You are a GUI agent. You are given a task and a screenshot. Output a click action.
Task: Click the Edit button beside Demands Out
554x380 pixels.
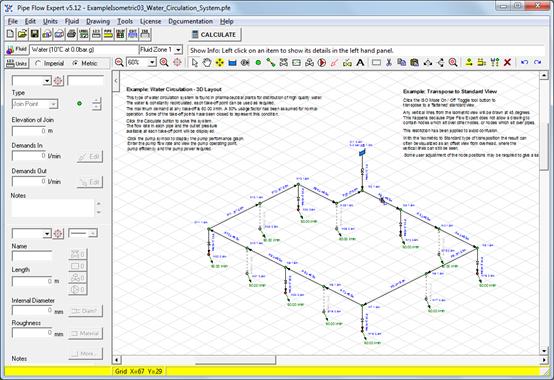point(90,182)
